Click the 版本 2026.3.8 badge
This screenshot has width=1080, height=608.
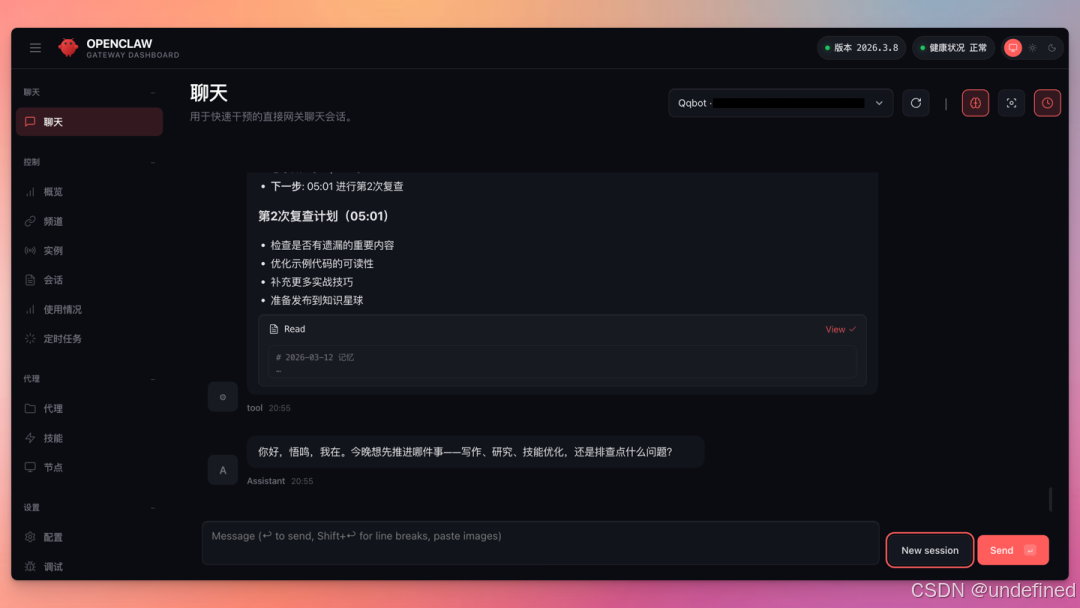click(x=861, y=48)
